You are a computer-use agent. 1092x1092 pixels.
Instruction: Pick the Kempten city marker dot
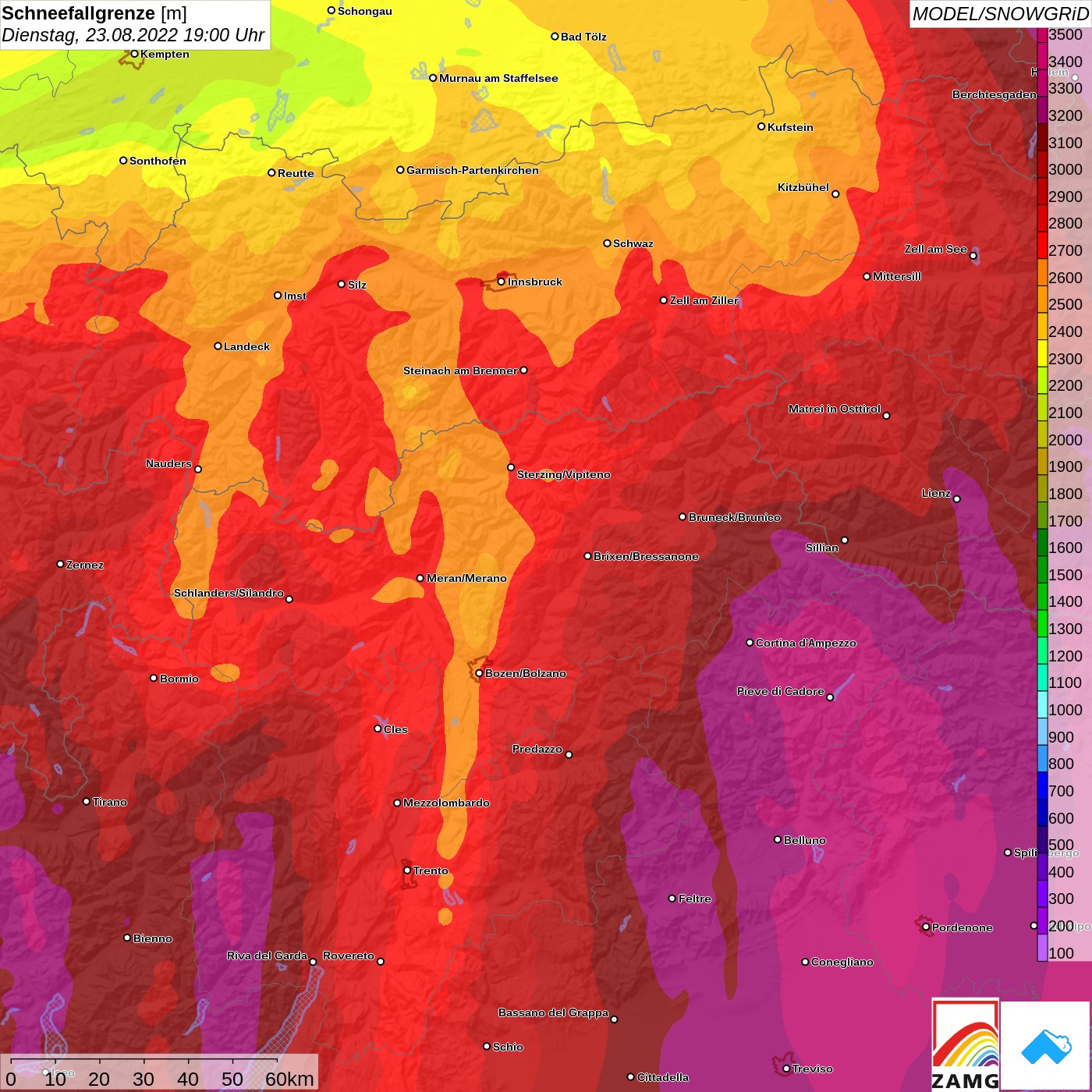[x=134, y=54]
